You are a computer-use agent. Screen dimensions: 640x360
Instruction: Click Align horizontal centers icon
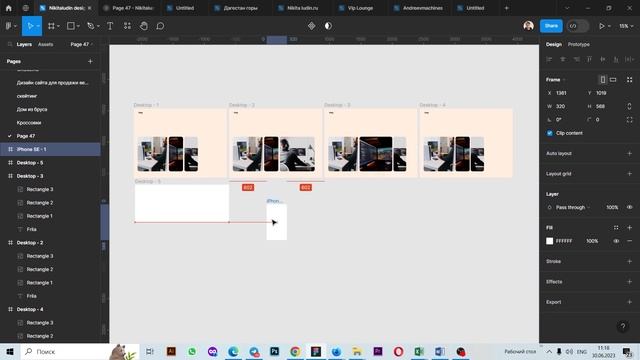click(563, 60)
